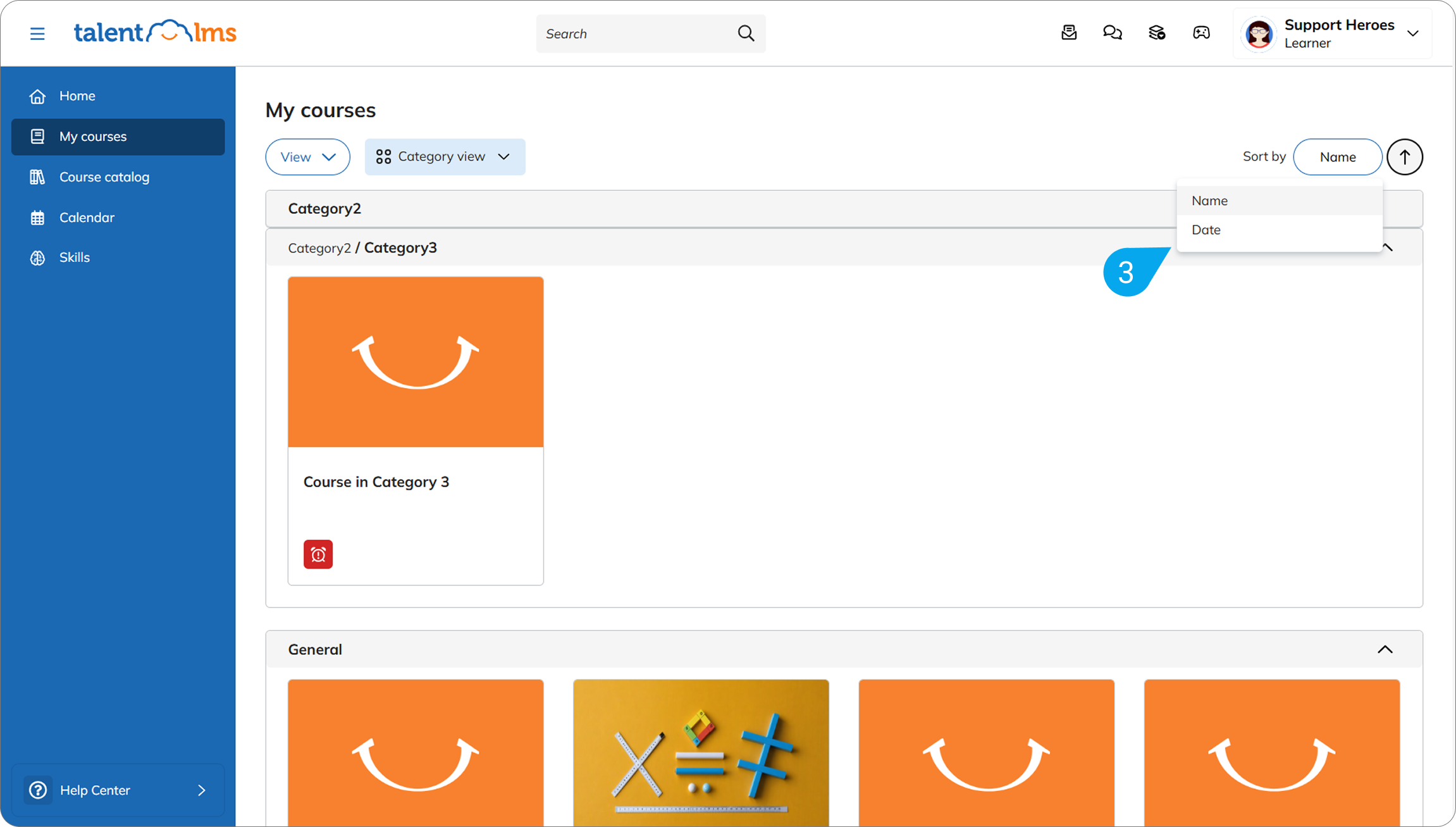Open Calendar in the sidebar
Viewport: 1456px width, 827px height.
[118, 218]
